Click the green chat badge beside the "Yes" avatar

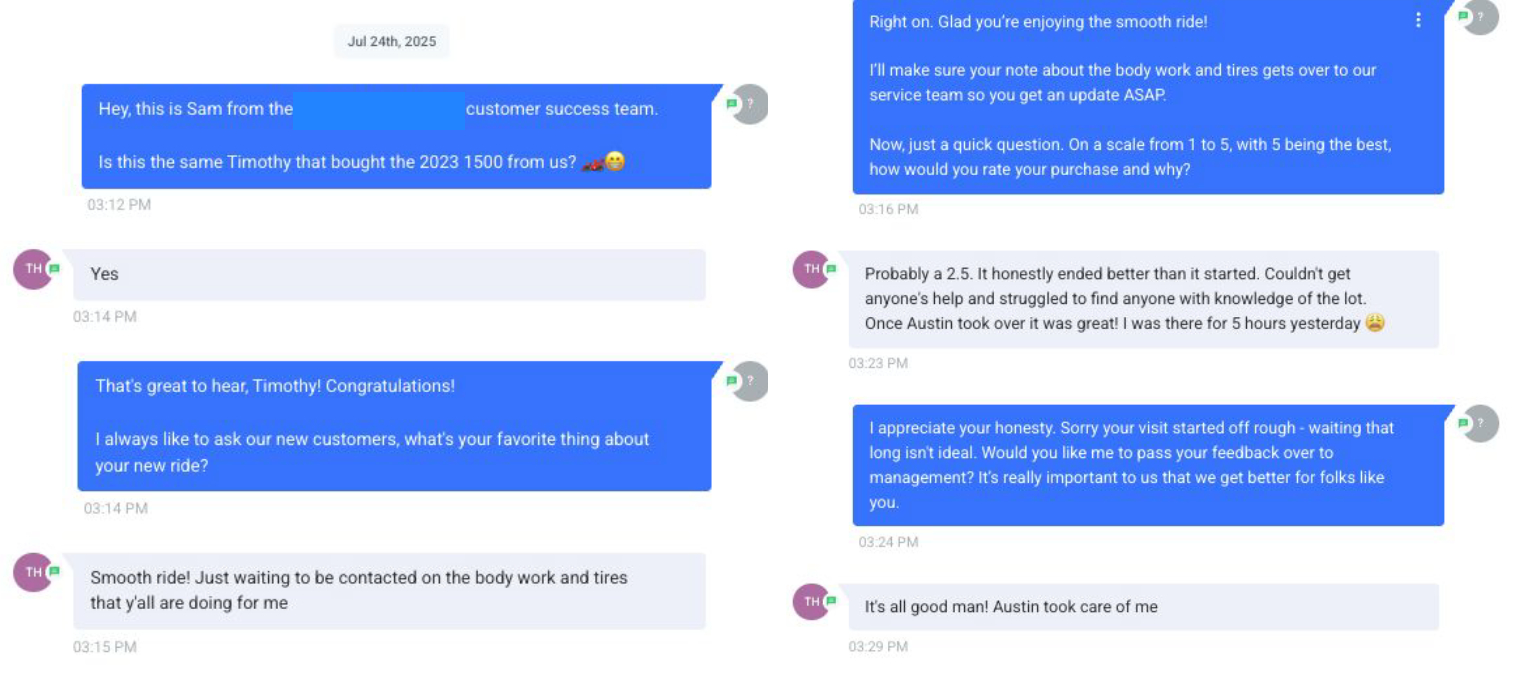point(54,268)
